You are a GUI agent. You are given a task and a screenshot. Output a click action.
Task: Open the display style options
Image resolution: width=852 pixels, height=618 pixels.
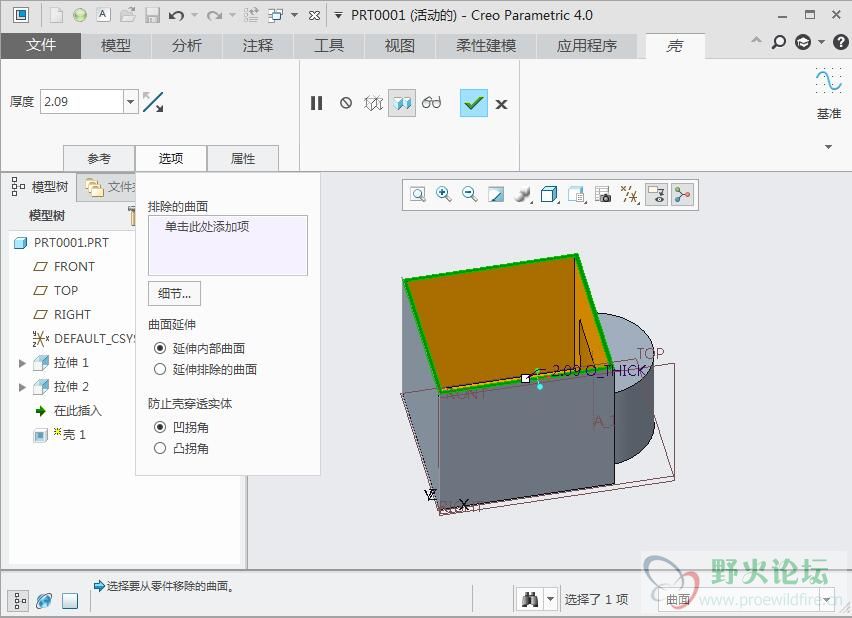point(523,195)
